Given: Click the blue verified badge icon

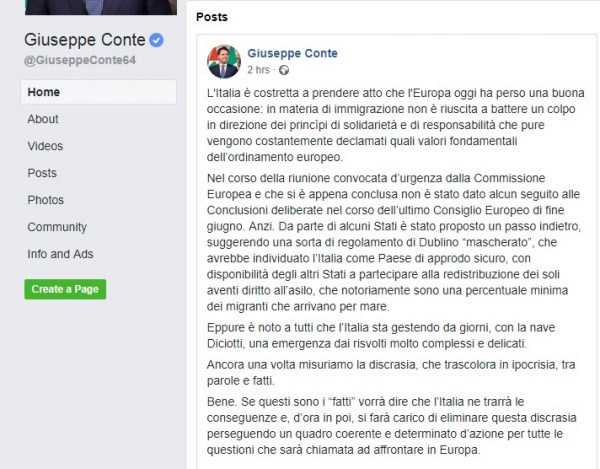Looking at the screenshot, I should [x=157, y=41].
